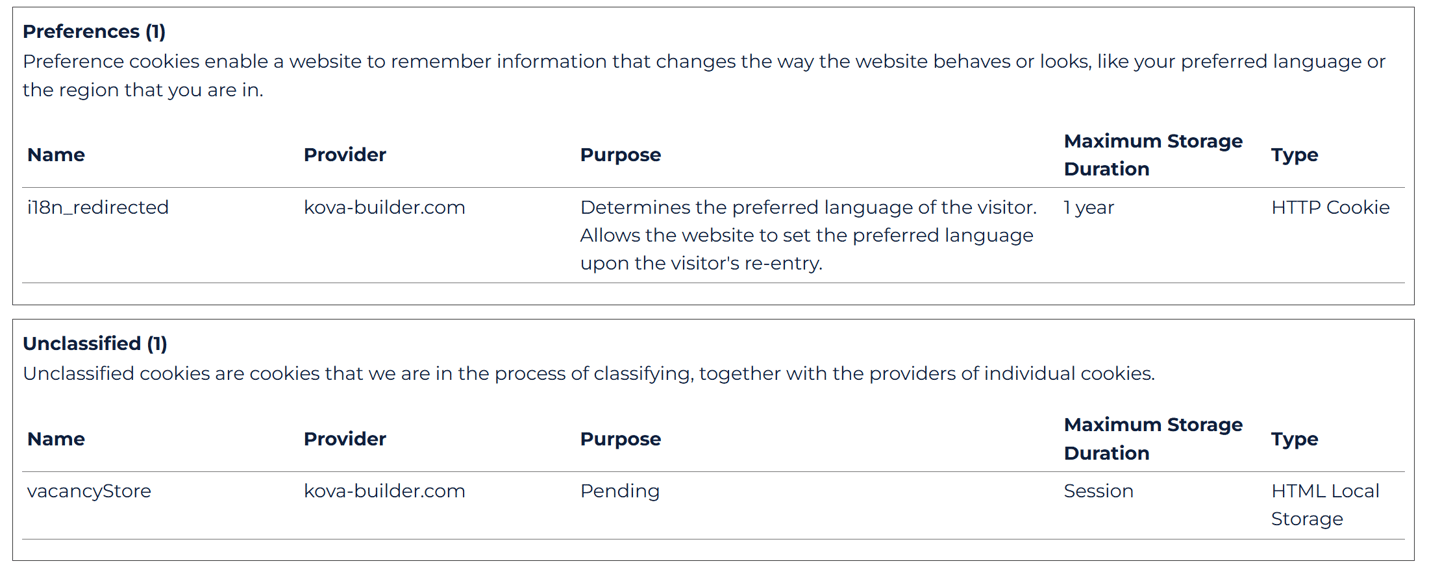Click the Name column header in Unclassified table

click(56, 439)
